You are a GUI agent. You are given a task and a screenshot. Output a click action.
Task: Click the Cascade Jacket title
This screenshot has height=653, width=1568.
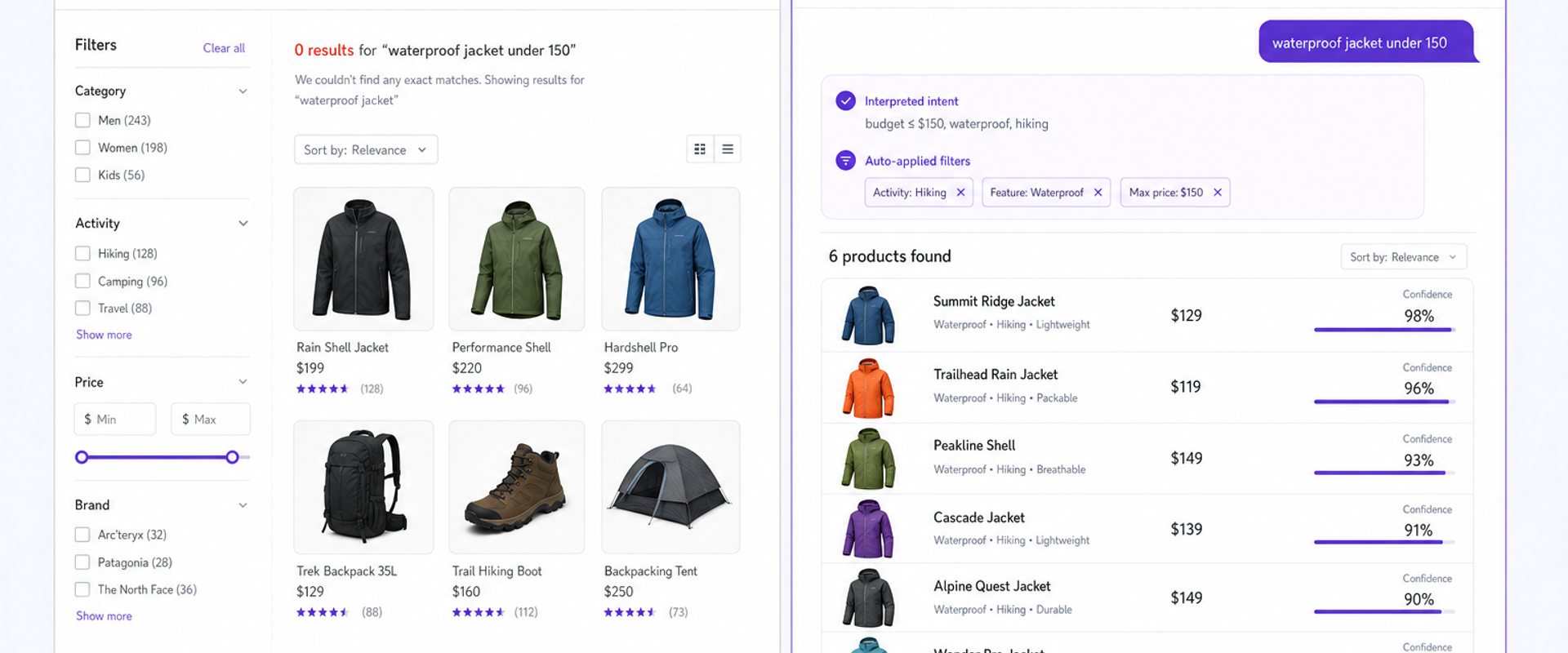coord(978,518)
